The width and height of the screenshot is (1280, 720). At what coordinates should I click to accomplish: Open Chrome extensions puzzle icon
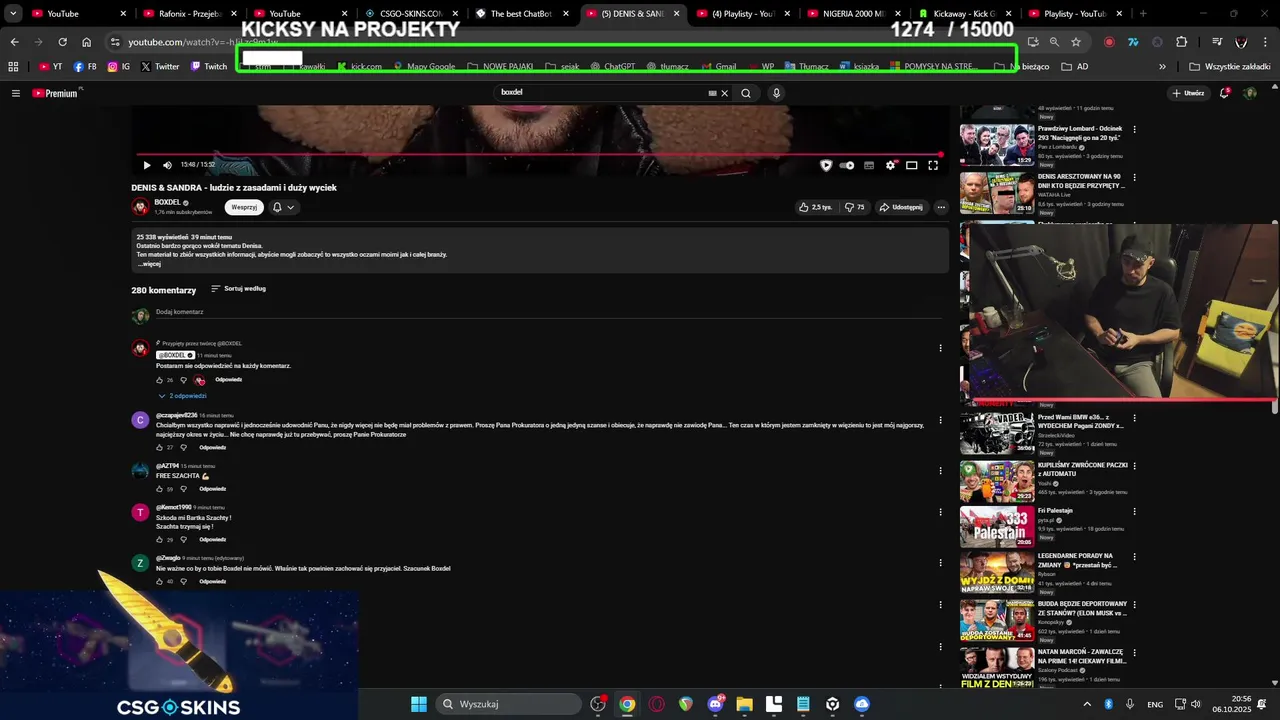1182,42
